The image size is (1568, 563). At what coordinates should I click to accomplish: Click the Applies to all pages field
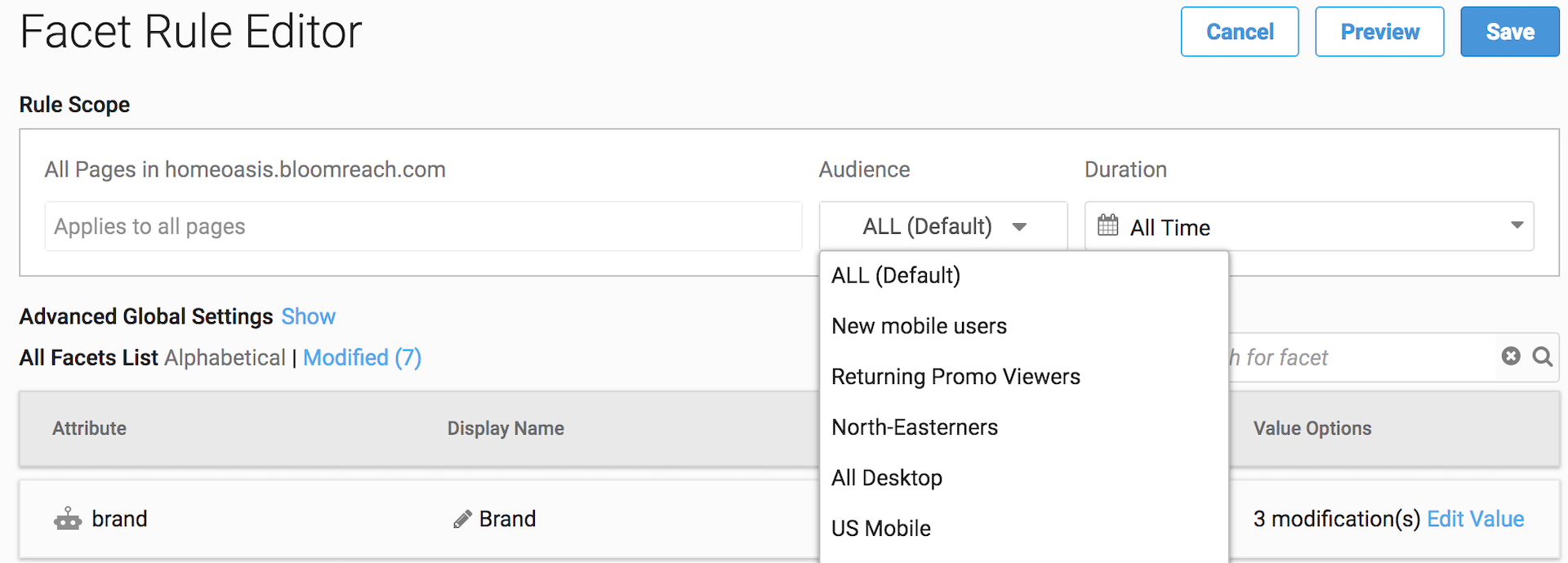(423, 226)
